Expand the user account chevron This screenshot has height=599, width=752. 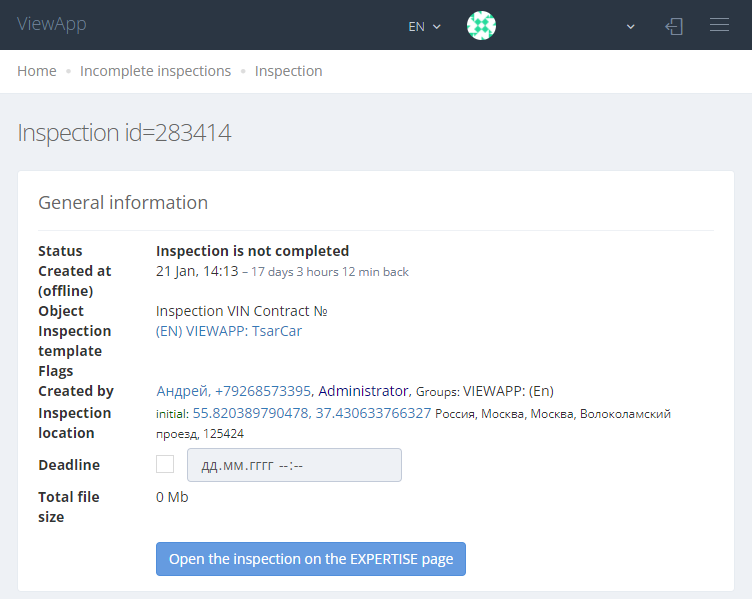(631, 27)
